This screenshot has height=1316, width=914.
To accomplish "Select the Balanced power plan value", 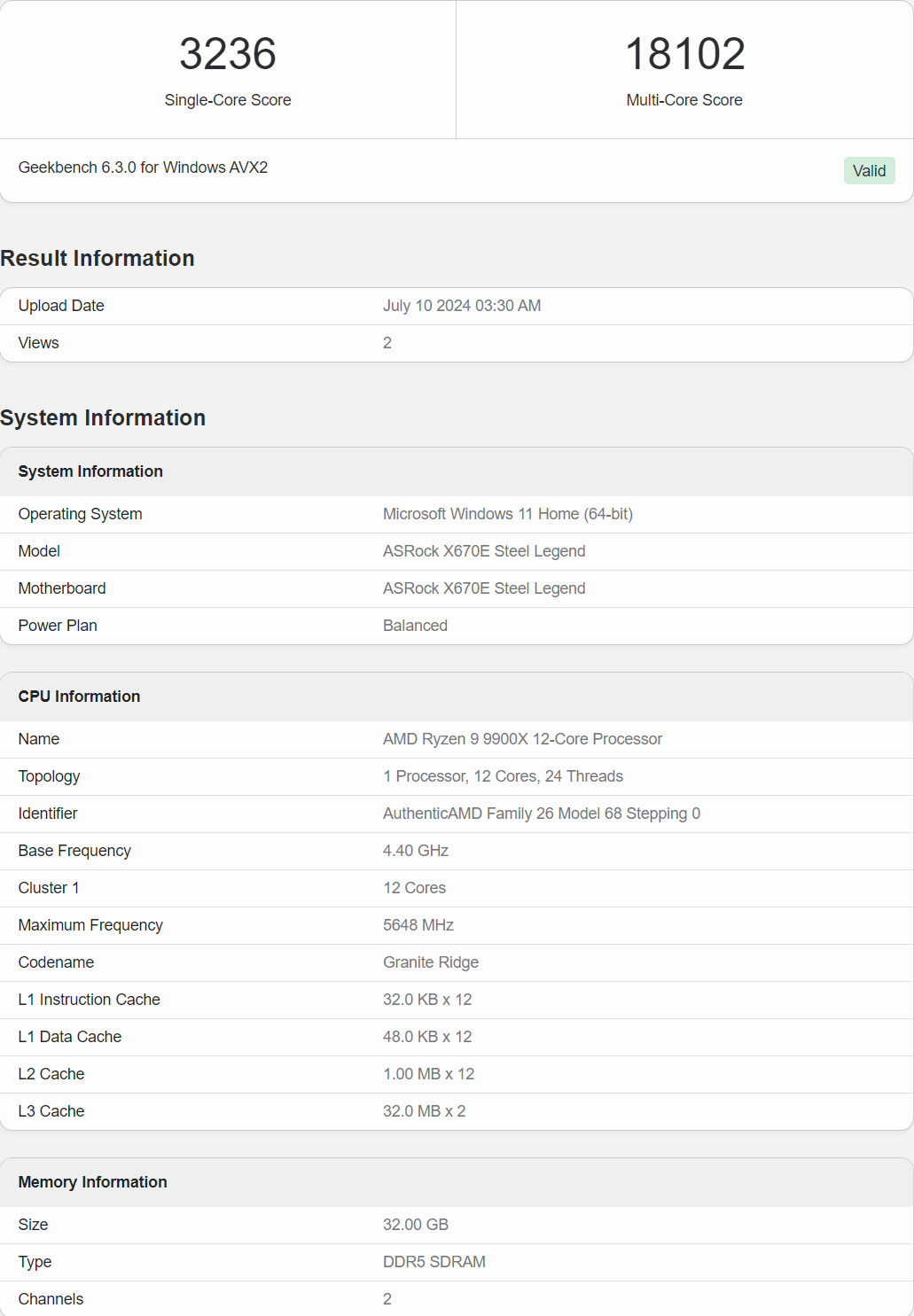I will (x=415, y=626).
